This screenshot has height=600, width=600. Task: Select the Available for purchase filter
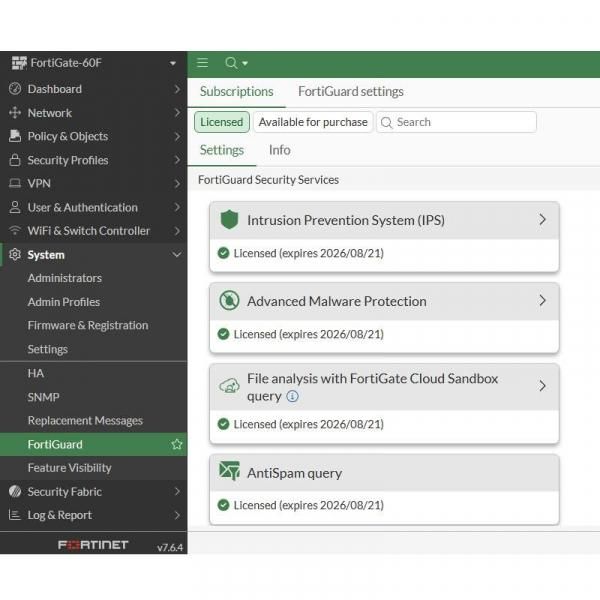(x=312, y=122)
